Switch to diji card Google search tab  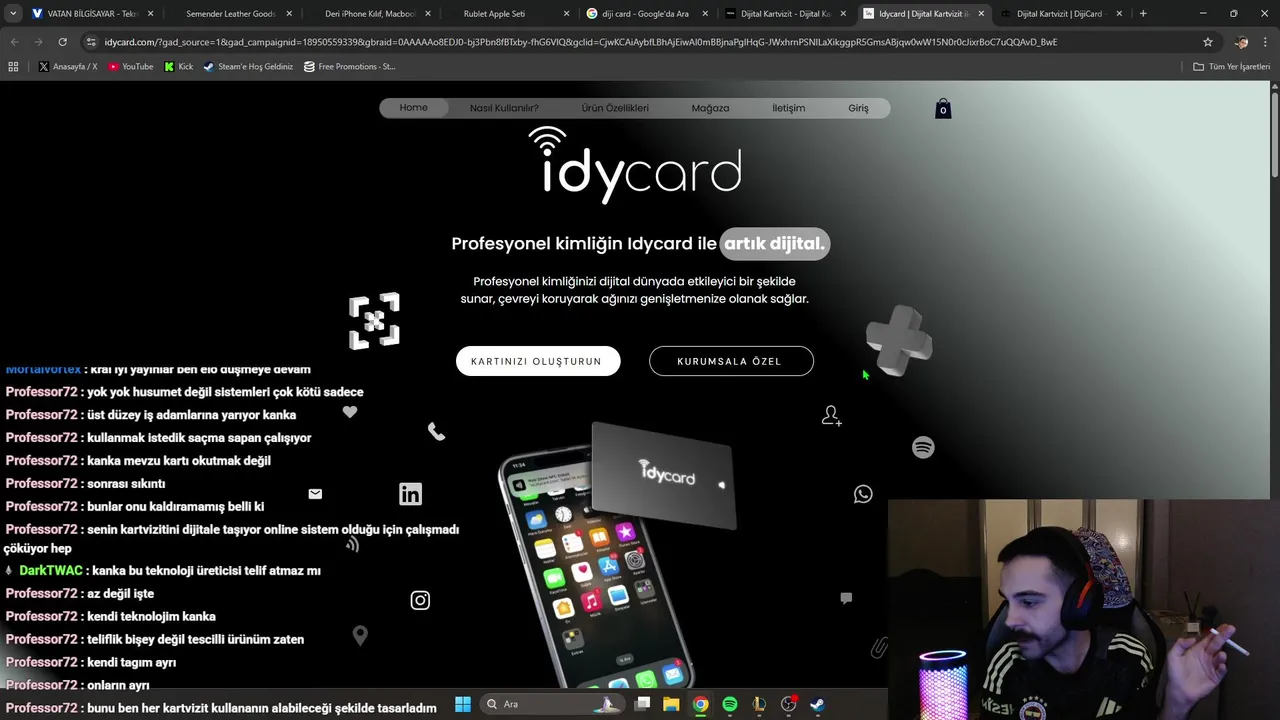pyautogui.click(x=645, y=14)
